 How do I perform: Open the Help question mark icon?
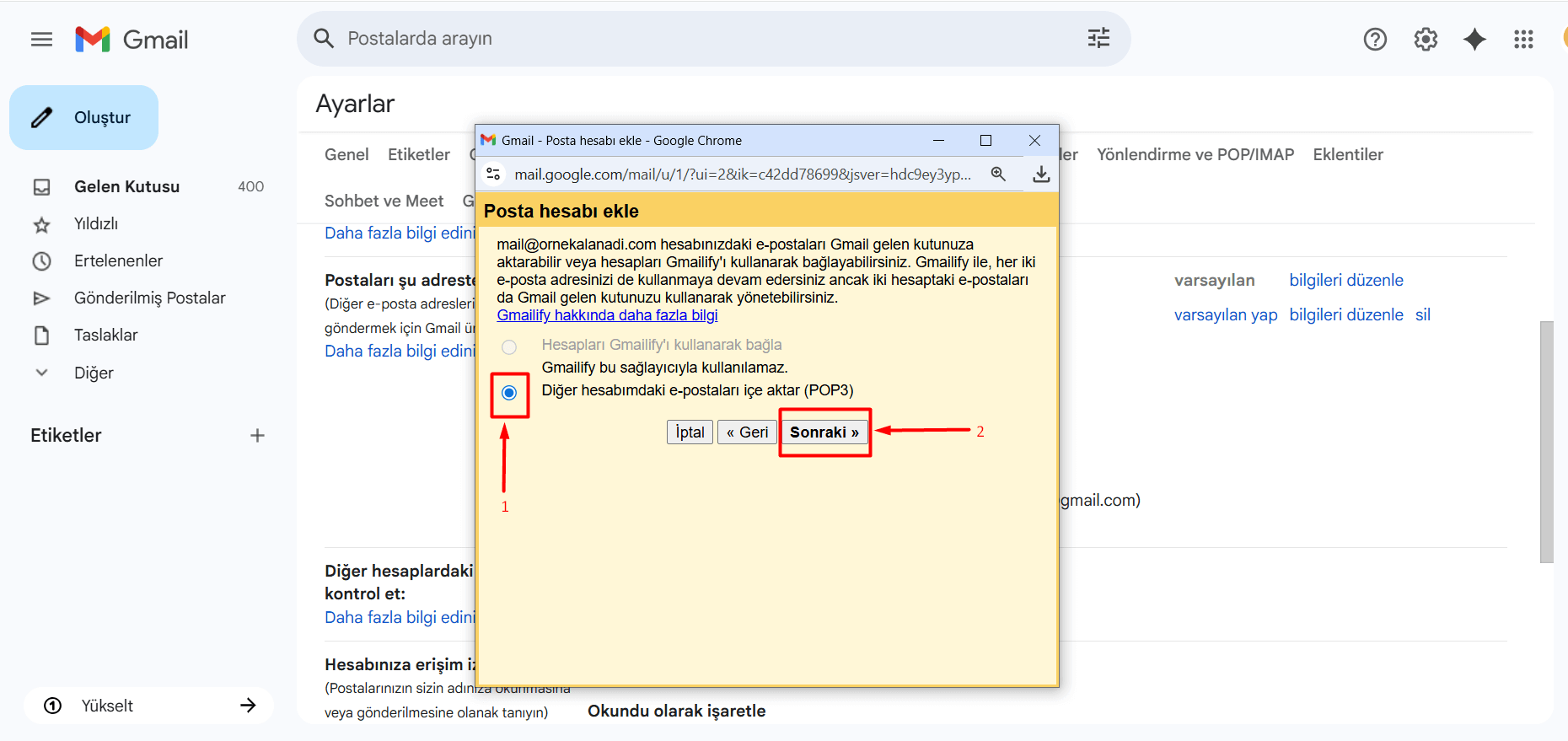click(1375, 39)
